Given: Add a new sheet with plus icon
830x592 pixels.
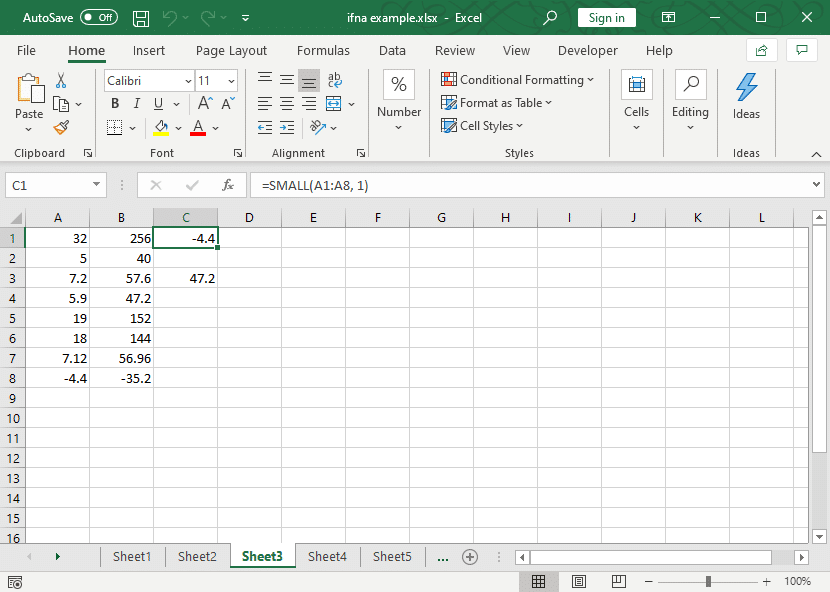Looking at the screenshot, I should 470,557.
